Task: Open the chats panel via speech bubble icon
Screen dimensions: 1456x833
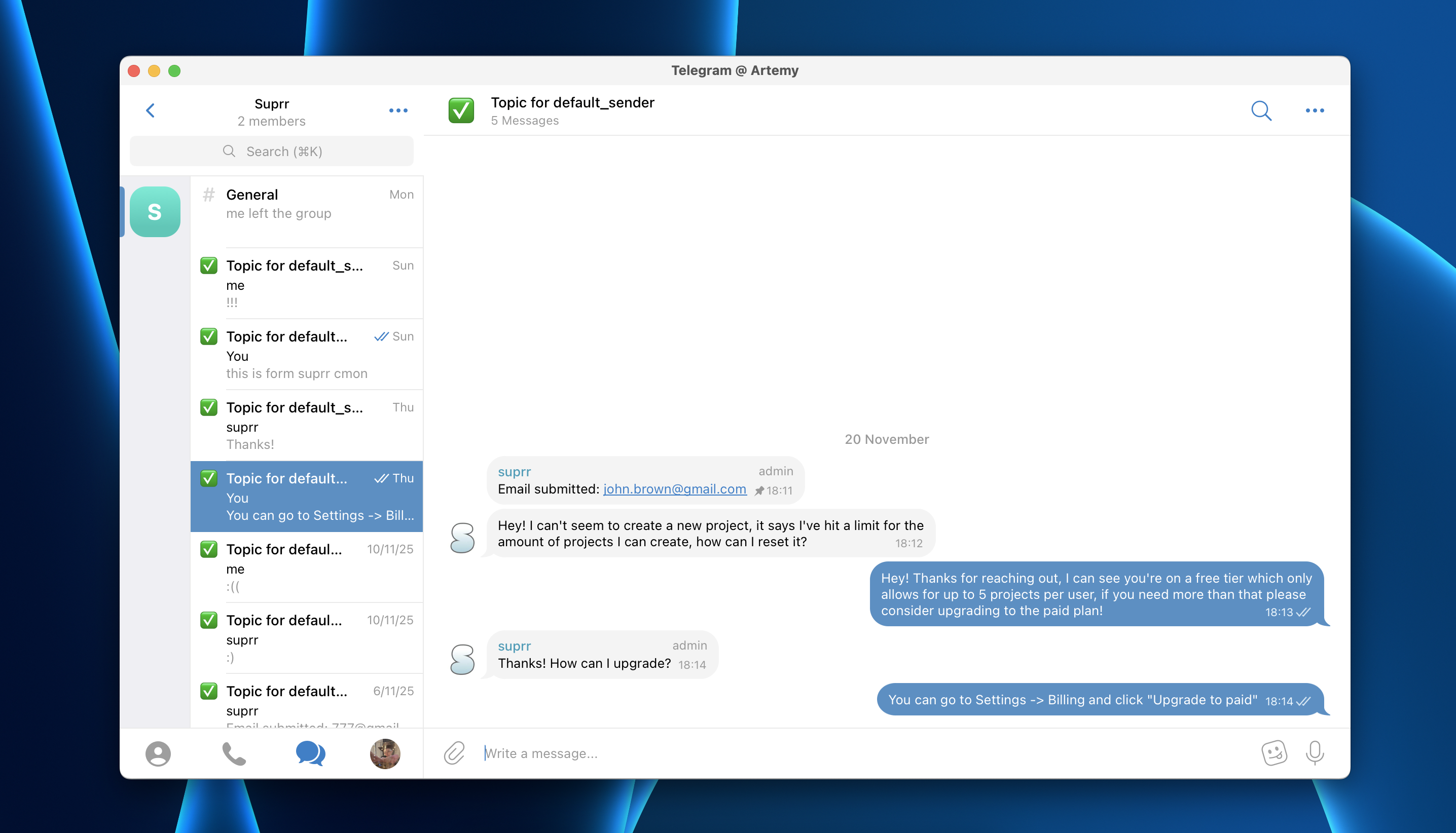Action: tap(310, 753)
